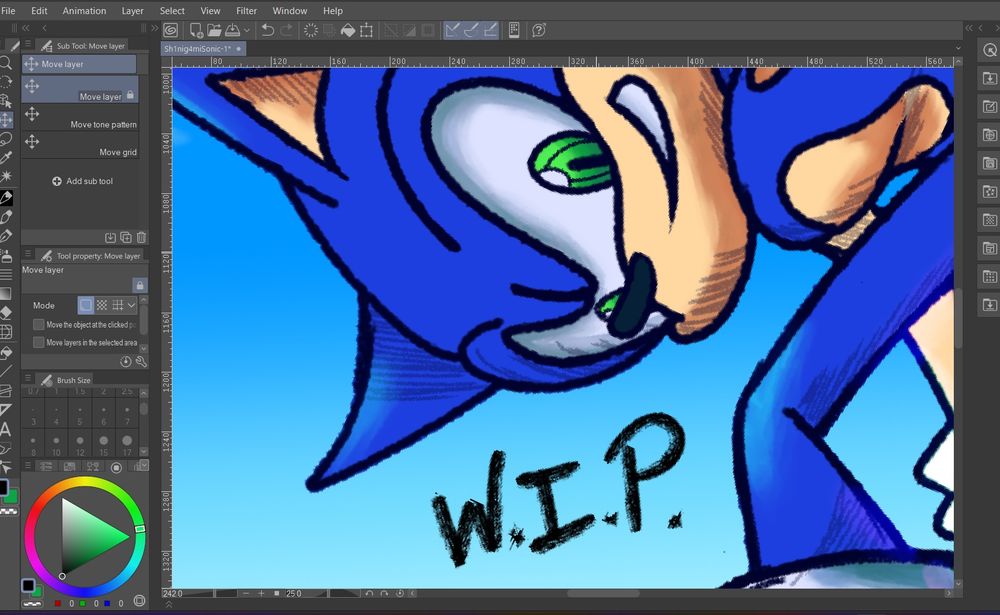Select the Fill bucket tool in tool palette

5,352
